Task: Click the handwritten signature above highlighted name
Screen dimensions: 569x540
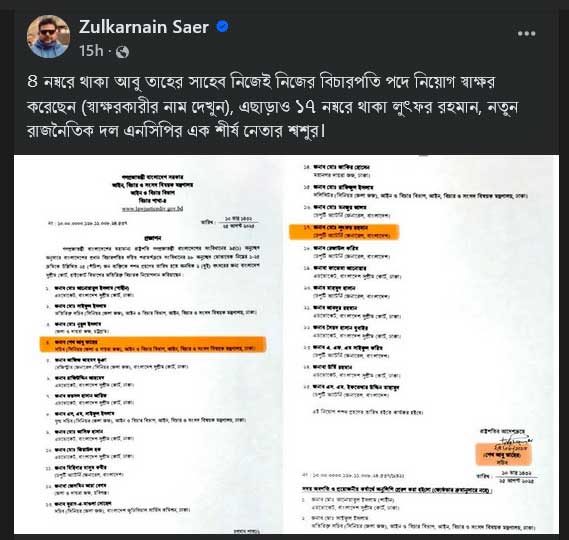Action: [515, 440]
